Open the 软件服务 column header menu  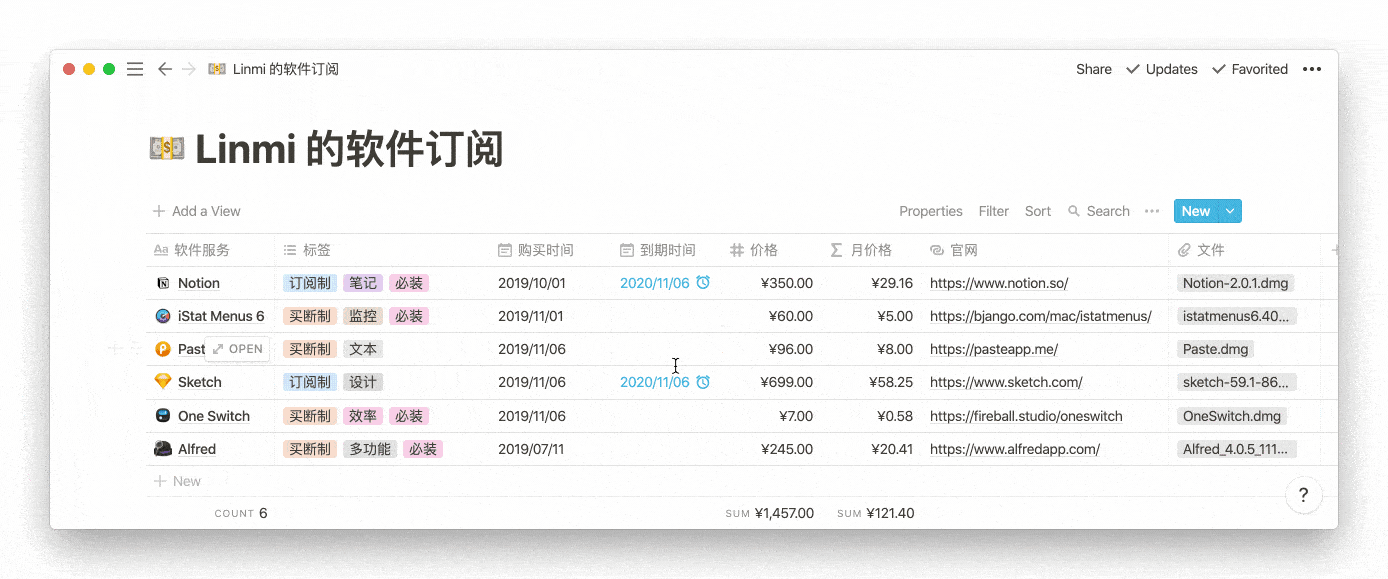click(210, 250)
